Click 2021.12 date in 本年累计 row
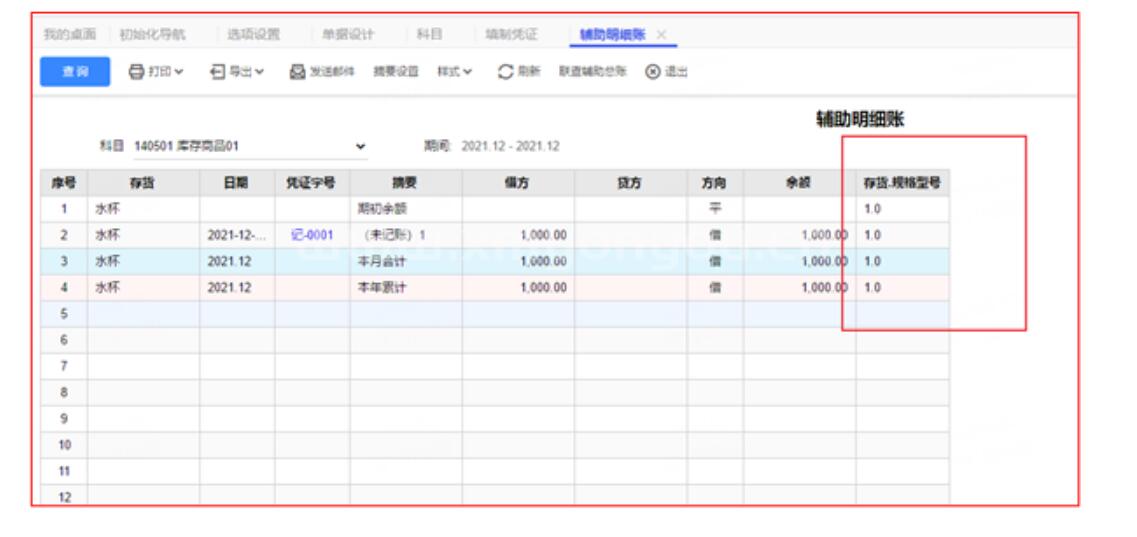Viewport: 1137px width, 537px height. [229, 288]
